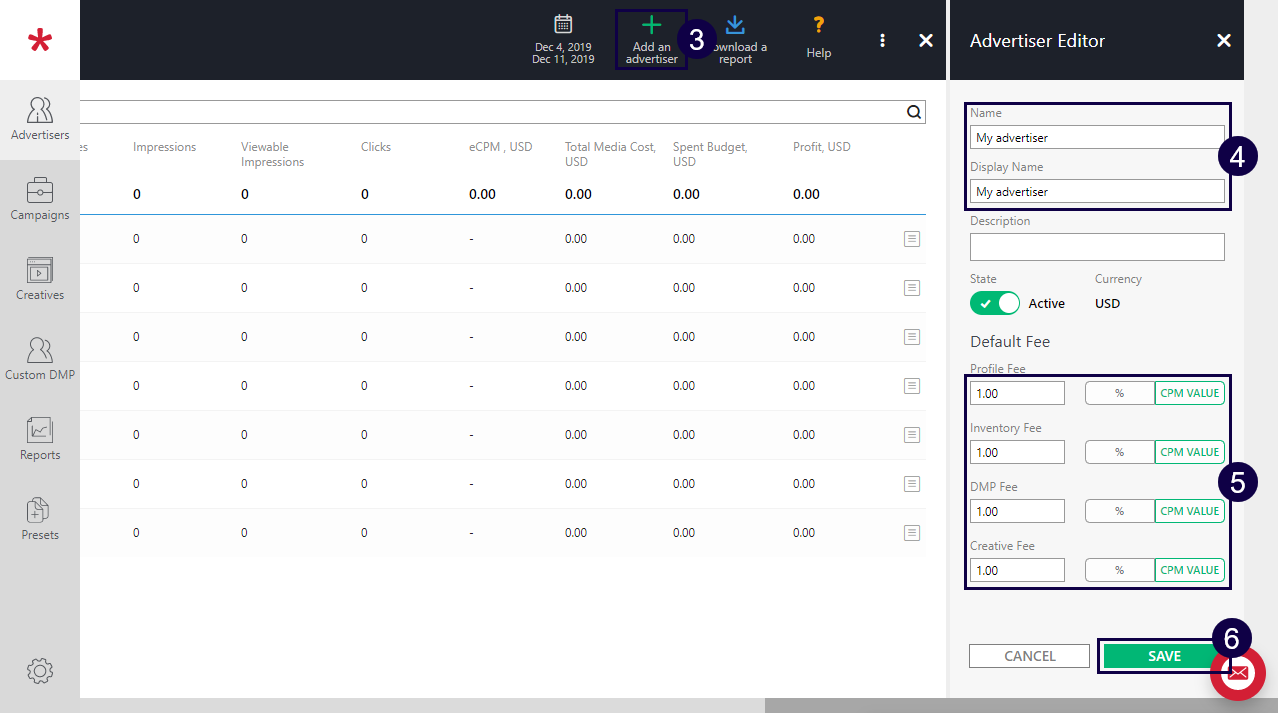This screenshot has width=1278, height=713.
Task: Toggle the Active state switch
Action: [994, 303]
